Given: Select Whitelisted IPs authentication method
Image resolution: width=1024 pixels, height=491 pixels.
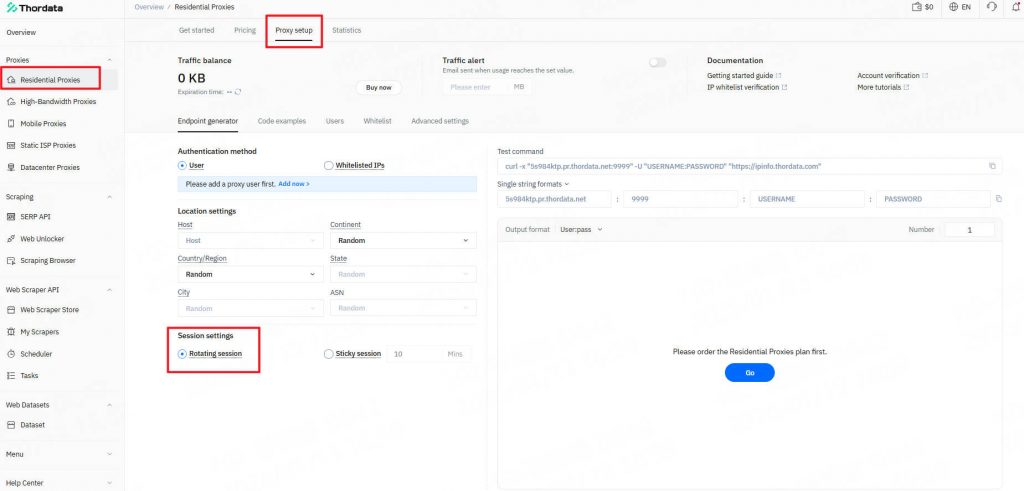Looking at the screenshot, I should click(x=329, y=165).
